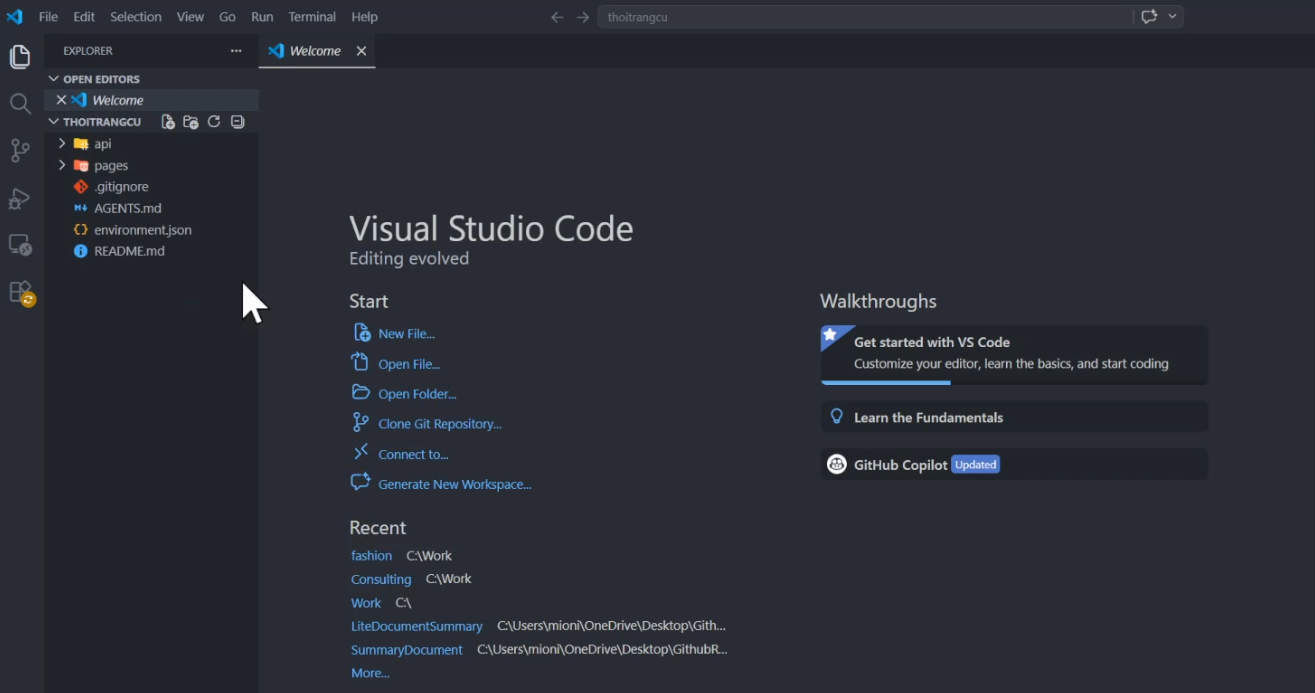This screenshot has width=1315, height=693.
Task: Open the Run and Debug view
Action: click(20, 199)
